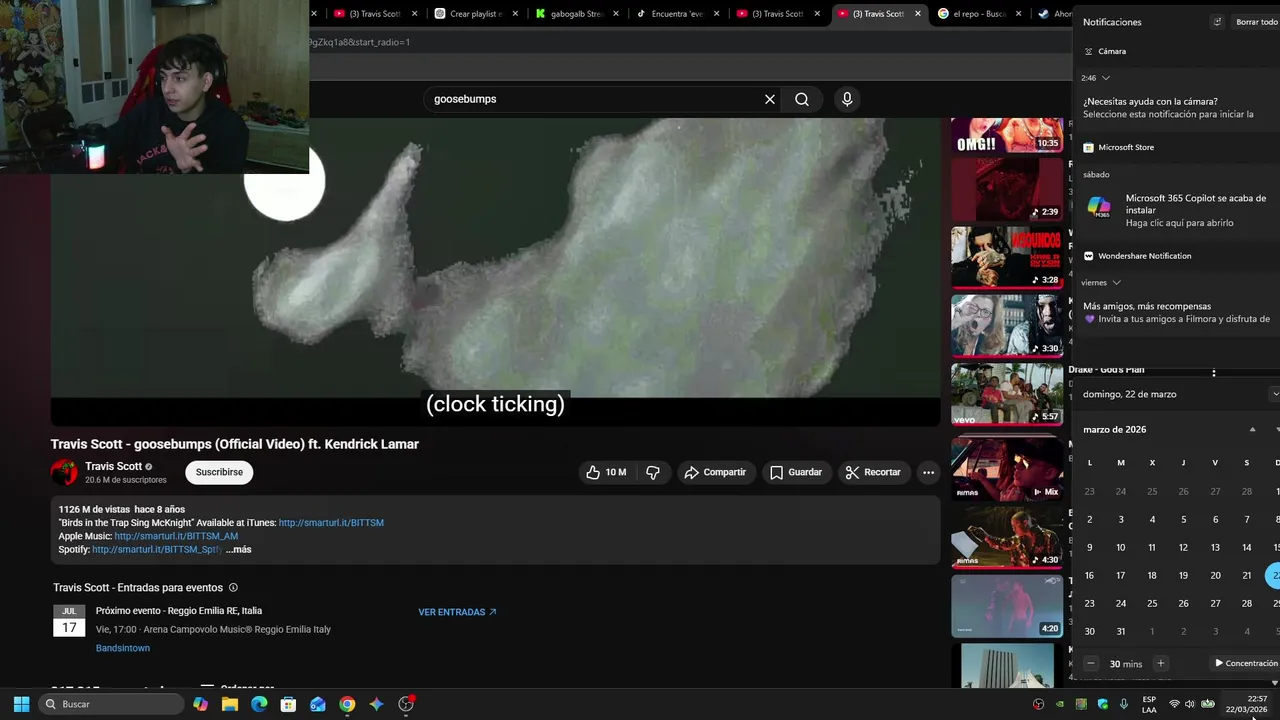Select March 31 in calendar
Screen dimensions: 1280x720
tap(1121, 632)
